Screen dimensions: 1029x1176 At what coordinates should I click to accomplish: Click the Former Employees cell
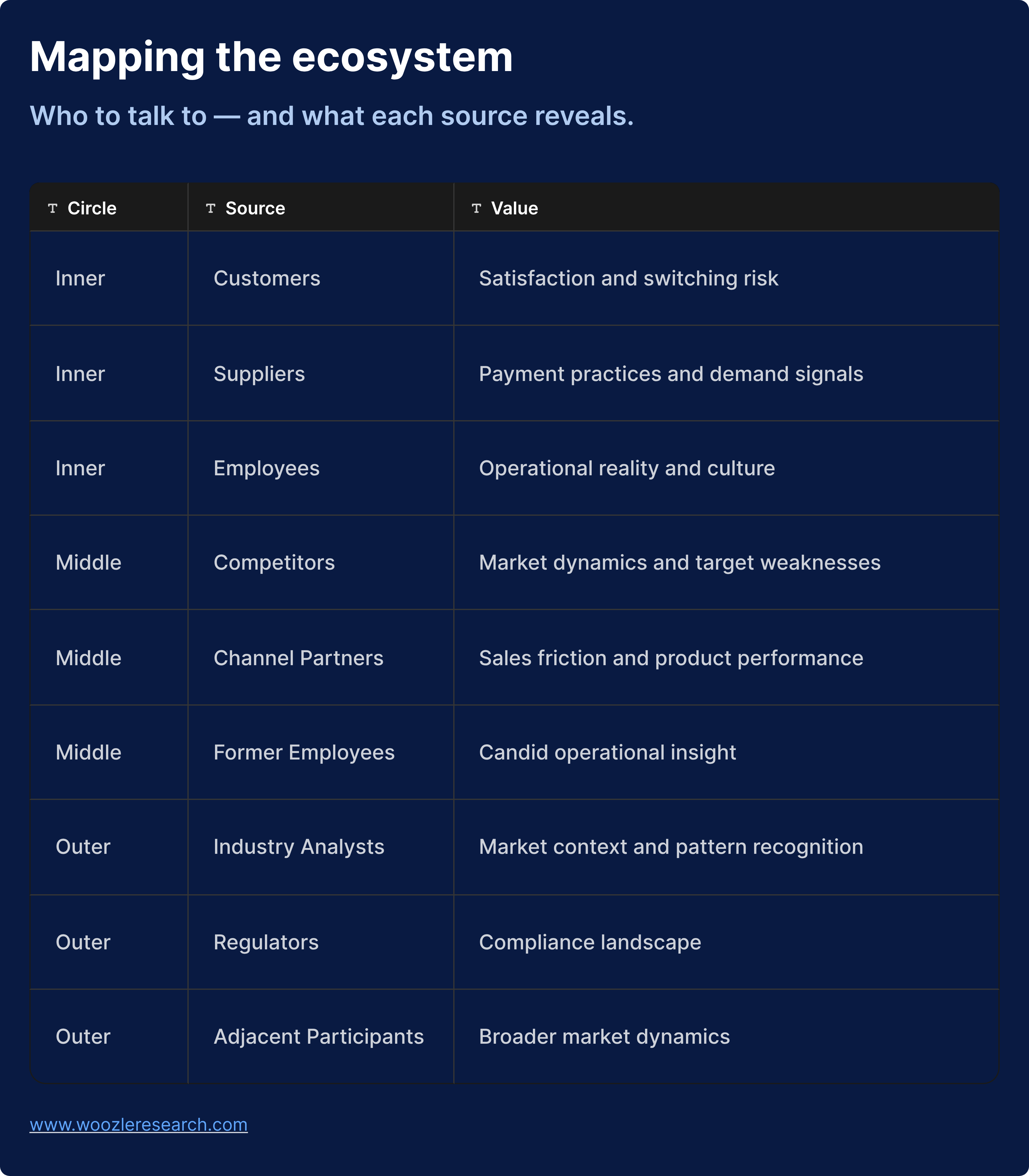[x=304, y=752]
